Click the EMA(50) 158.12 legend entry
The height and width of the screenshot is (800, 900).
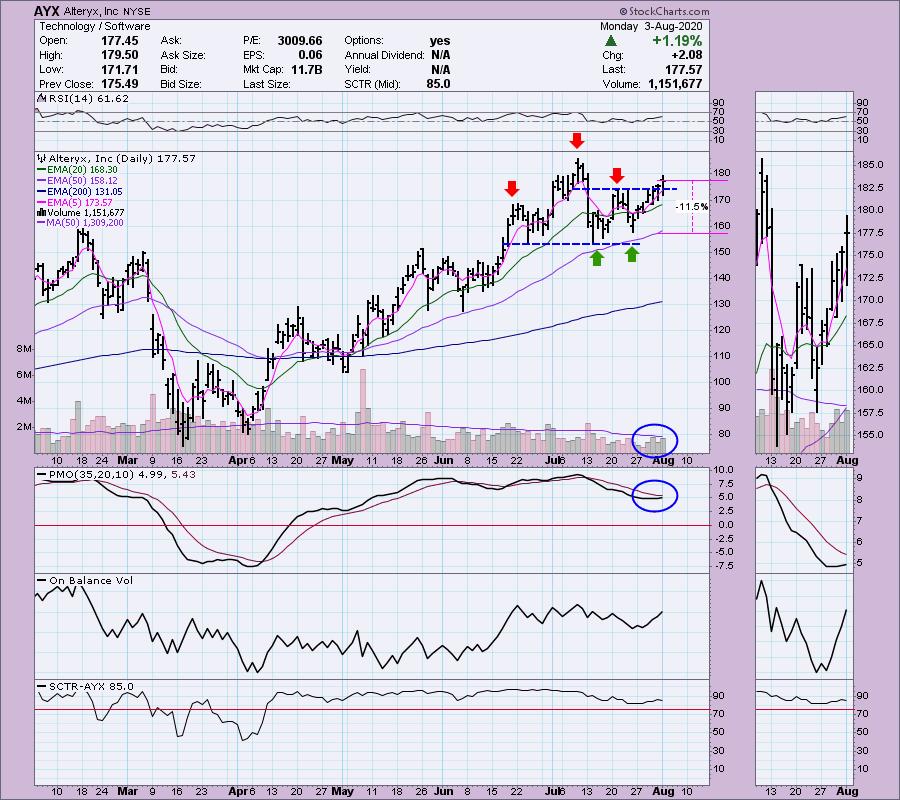82,181
